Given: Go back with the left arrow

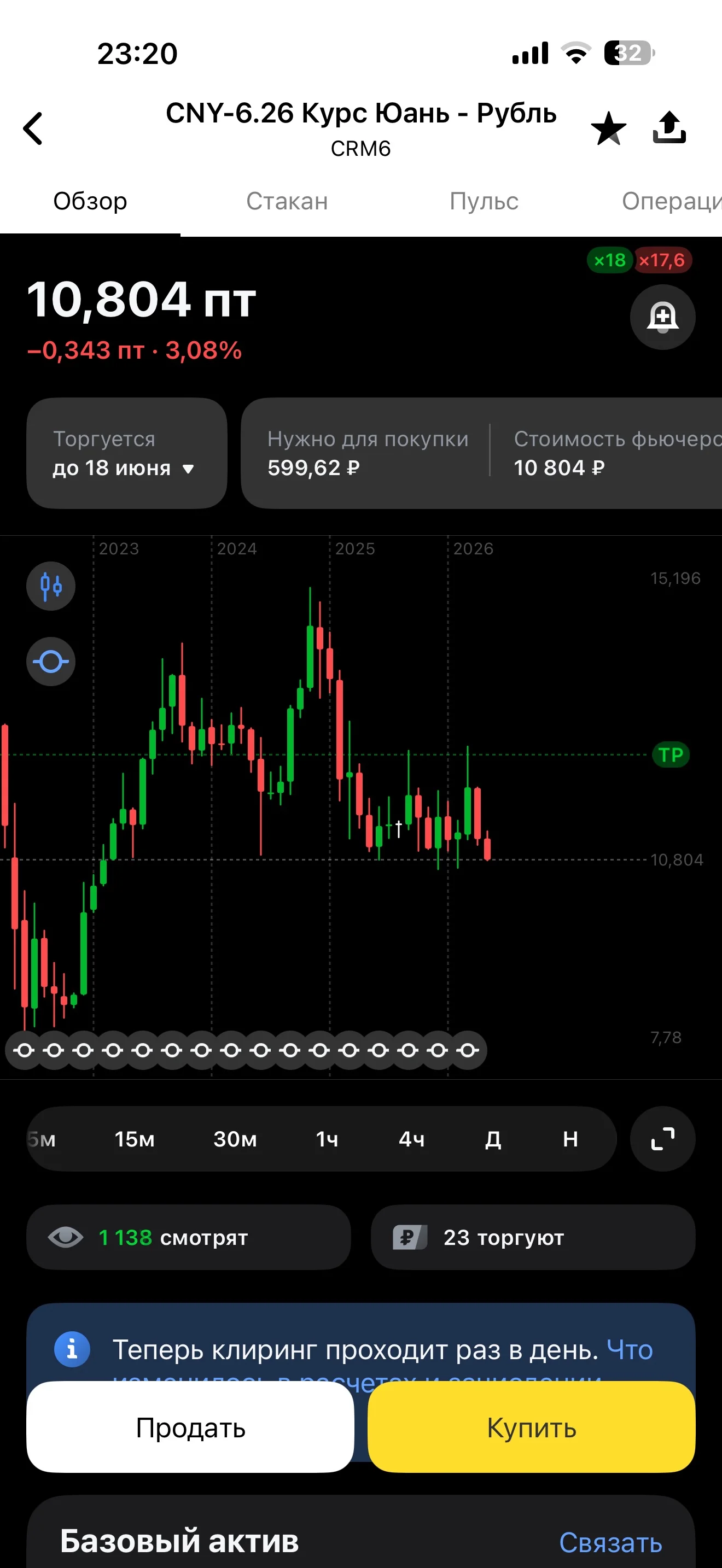Looking at the screenshot, I should (x=33, y=128).
